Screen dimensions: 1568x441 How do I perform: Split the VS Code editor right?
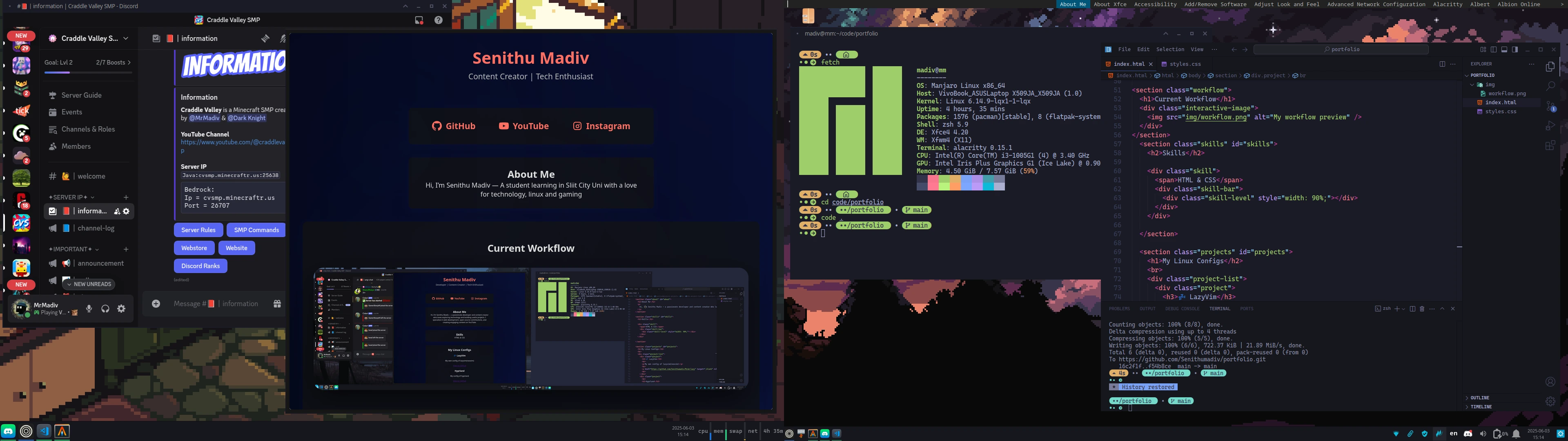click(x=1442, y=64)
